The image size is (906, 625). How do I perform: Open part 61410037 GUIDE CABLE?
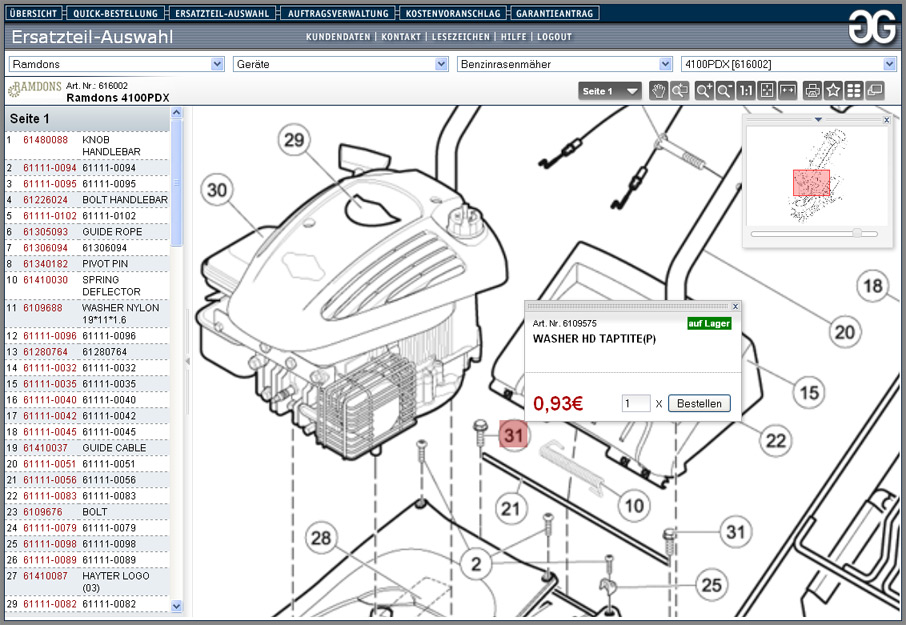tap(88, 448)
